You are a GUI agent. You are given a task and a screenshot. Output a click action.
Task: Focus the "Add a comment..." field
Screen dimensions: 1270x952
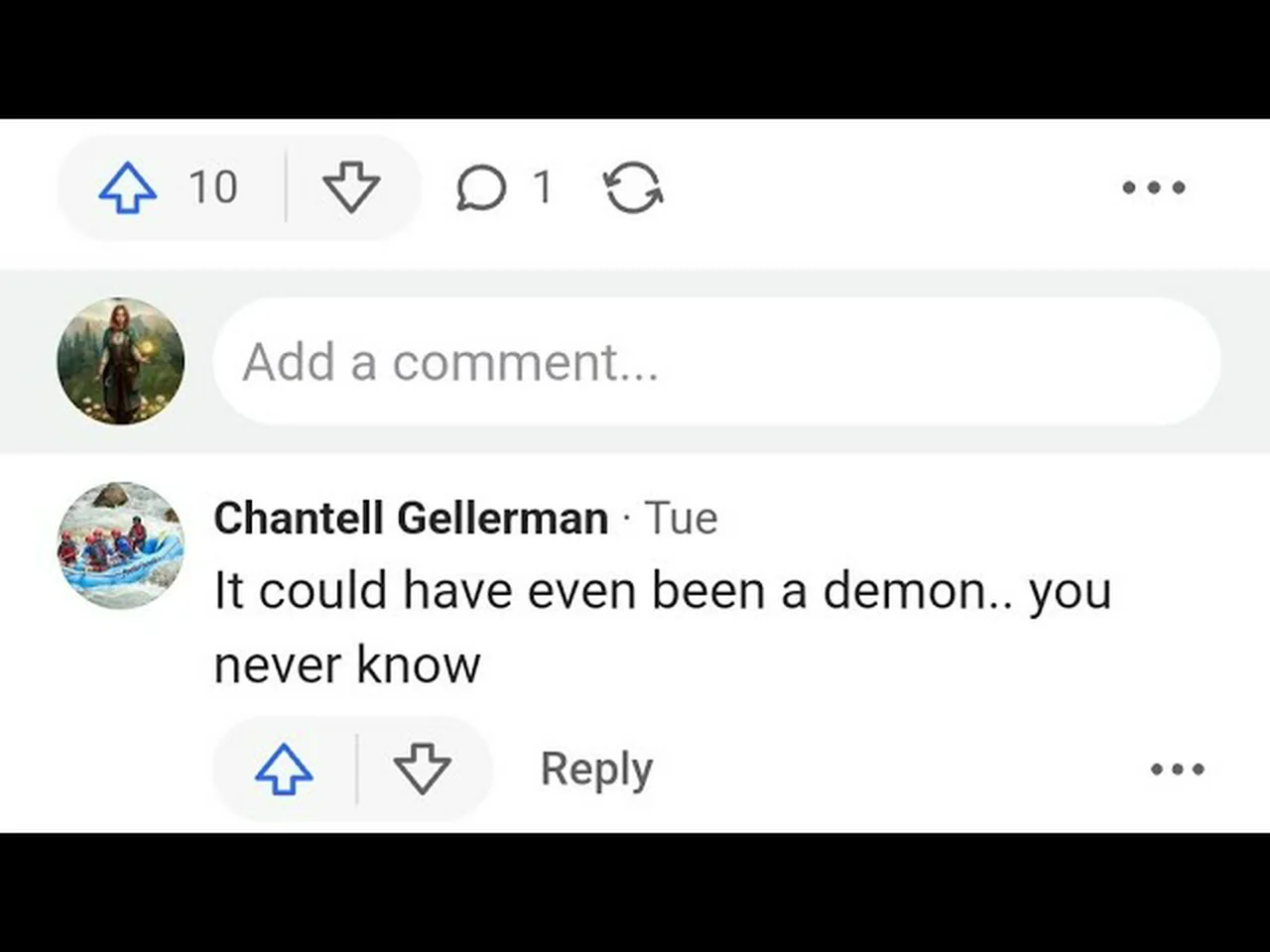714,362
